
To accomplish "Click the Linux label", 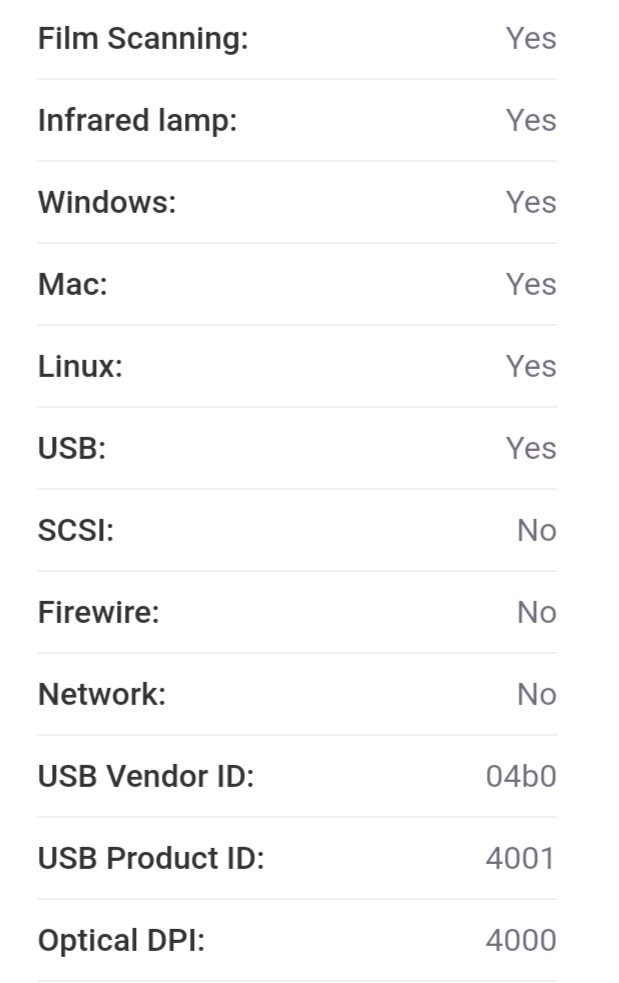I will [80, 367].
